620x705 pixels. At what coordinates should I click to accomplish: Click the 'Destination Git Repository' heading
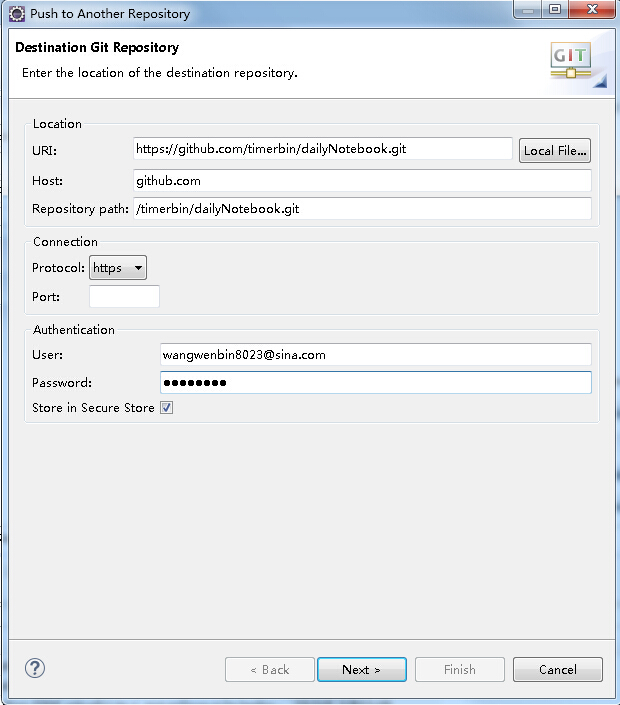[97, 47]
